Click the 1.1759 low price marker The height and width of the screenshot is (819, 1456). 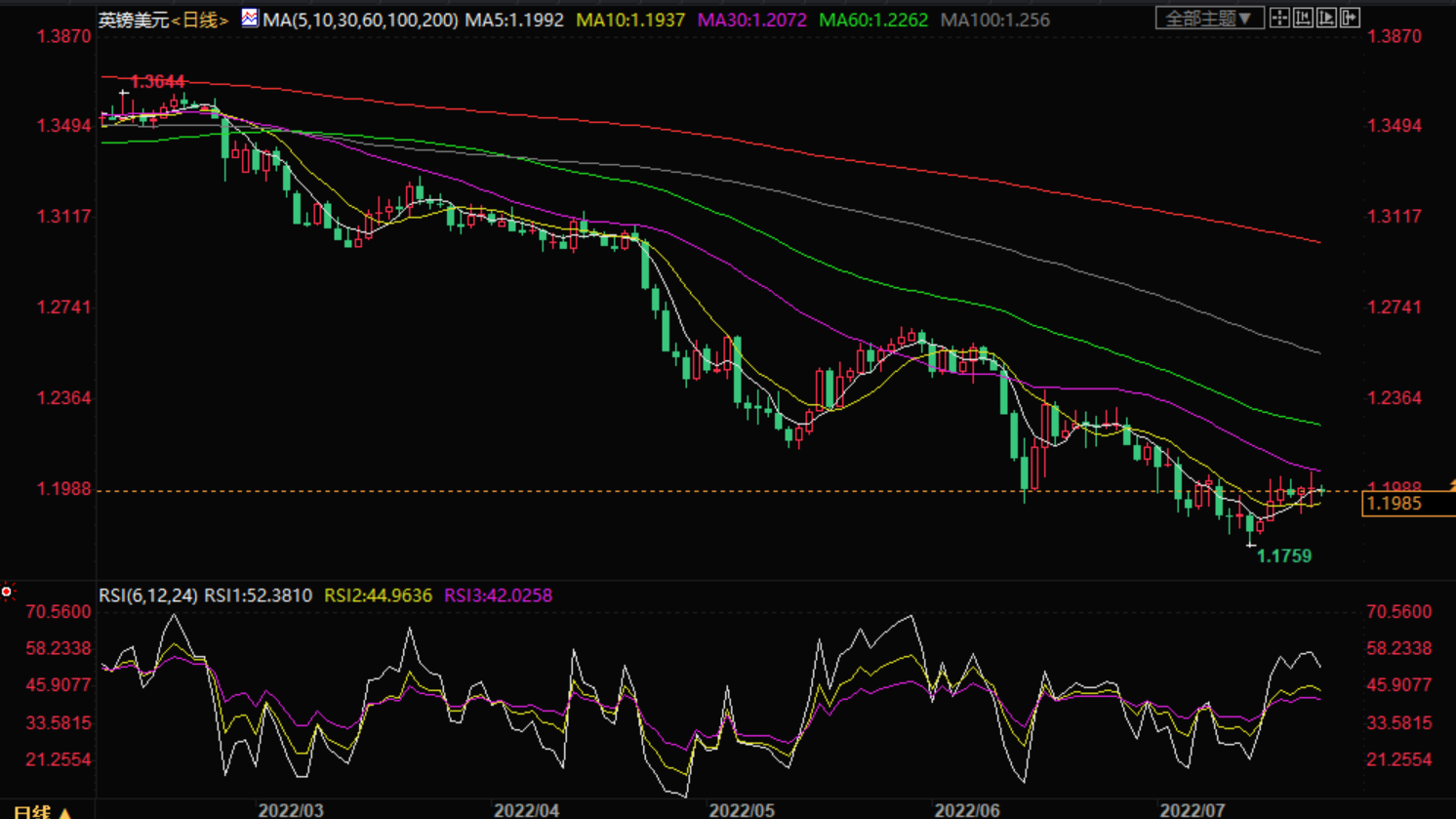1283,556
